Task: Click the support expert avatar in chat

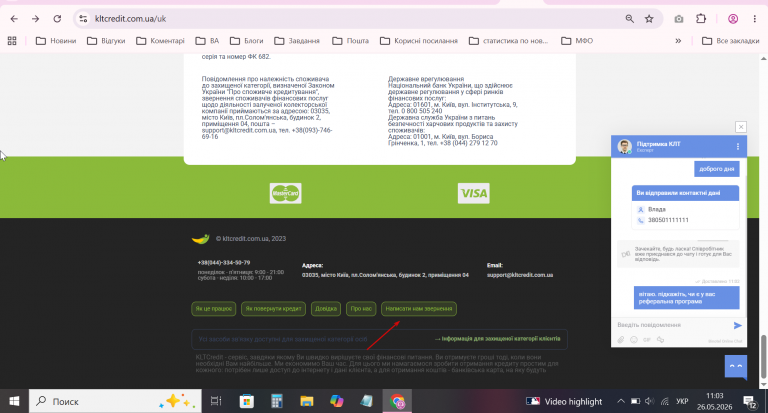Action: pos(624,146)
